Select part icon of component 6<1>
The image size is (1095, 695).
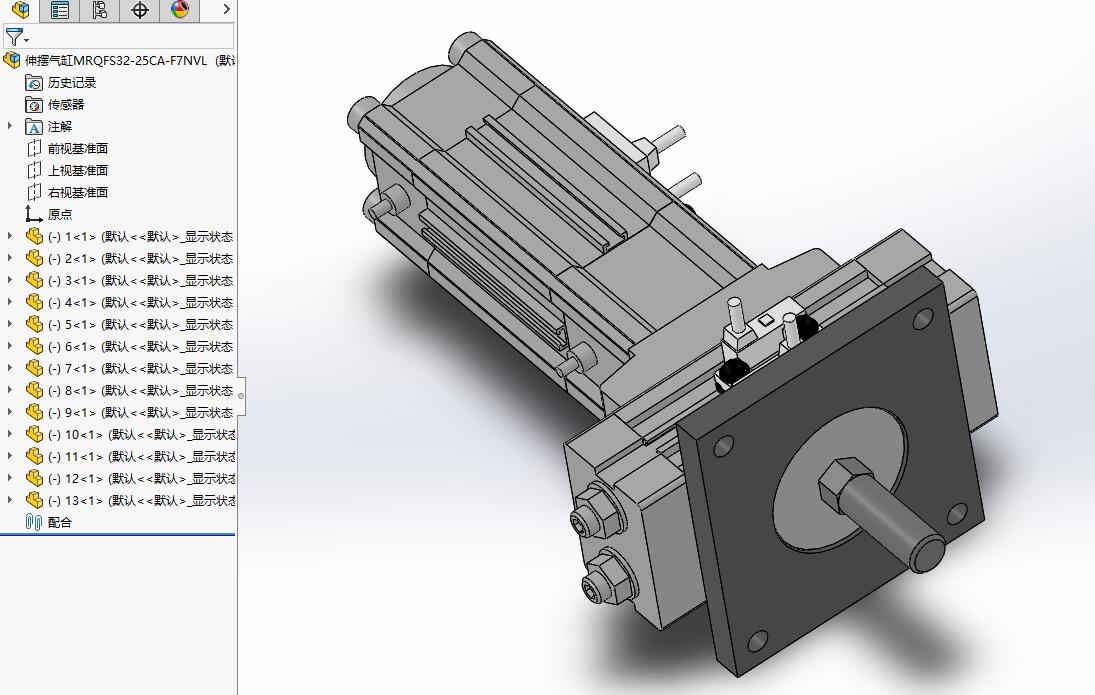coord(34,346)
